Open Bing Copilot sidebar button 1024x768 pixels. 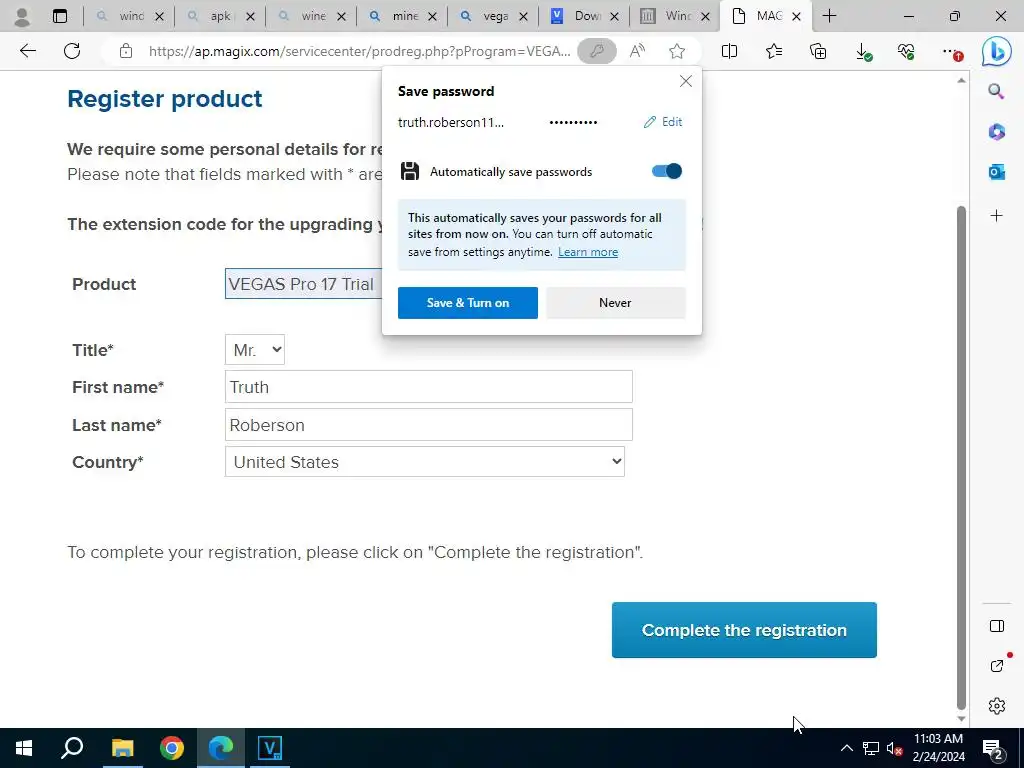tap(996, 52)
